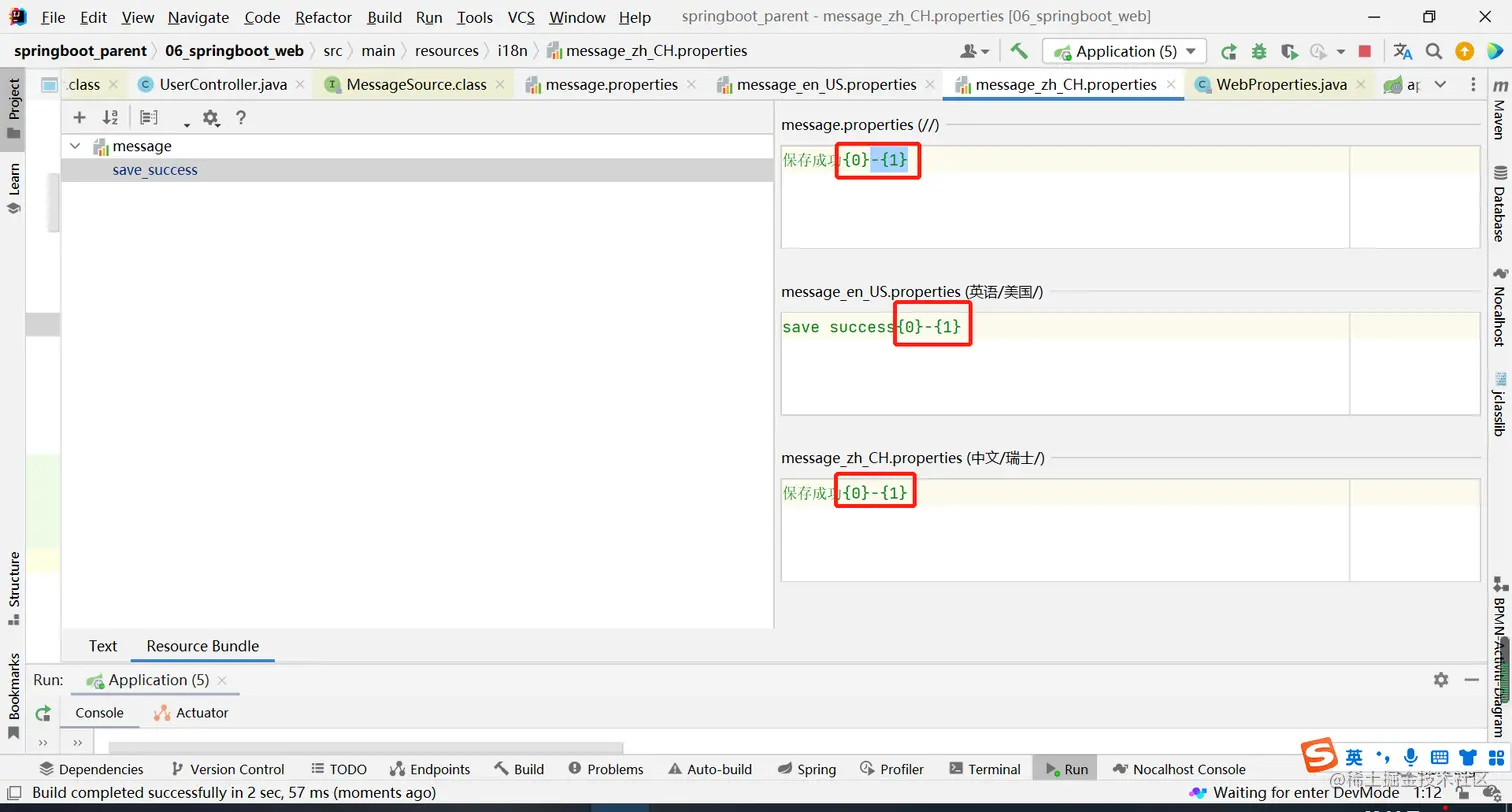Collapse the message tree node

tap(75, 146)
